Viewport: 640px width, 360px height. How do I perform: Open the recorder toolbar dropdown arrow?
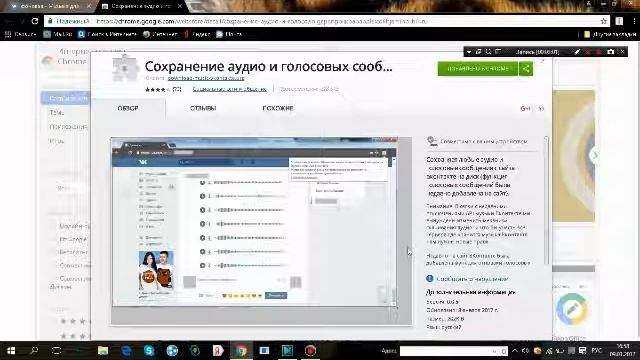[469, 52]
